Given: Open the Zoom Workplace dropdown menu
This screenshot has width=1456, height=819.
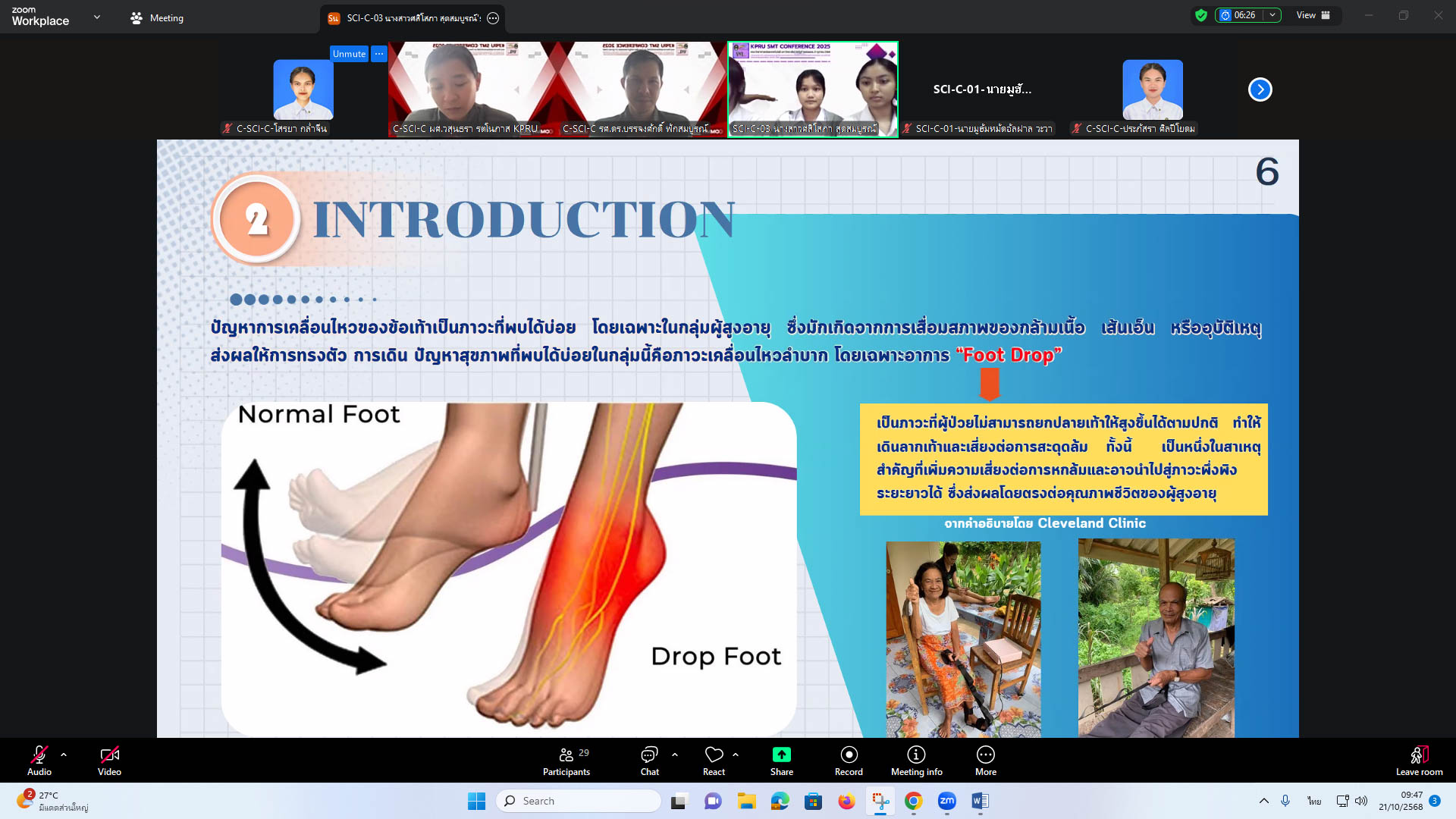Looking at the screenshot, I should click(x=97, y=17).
